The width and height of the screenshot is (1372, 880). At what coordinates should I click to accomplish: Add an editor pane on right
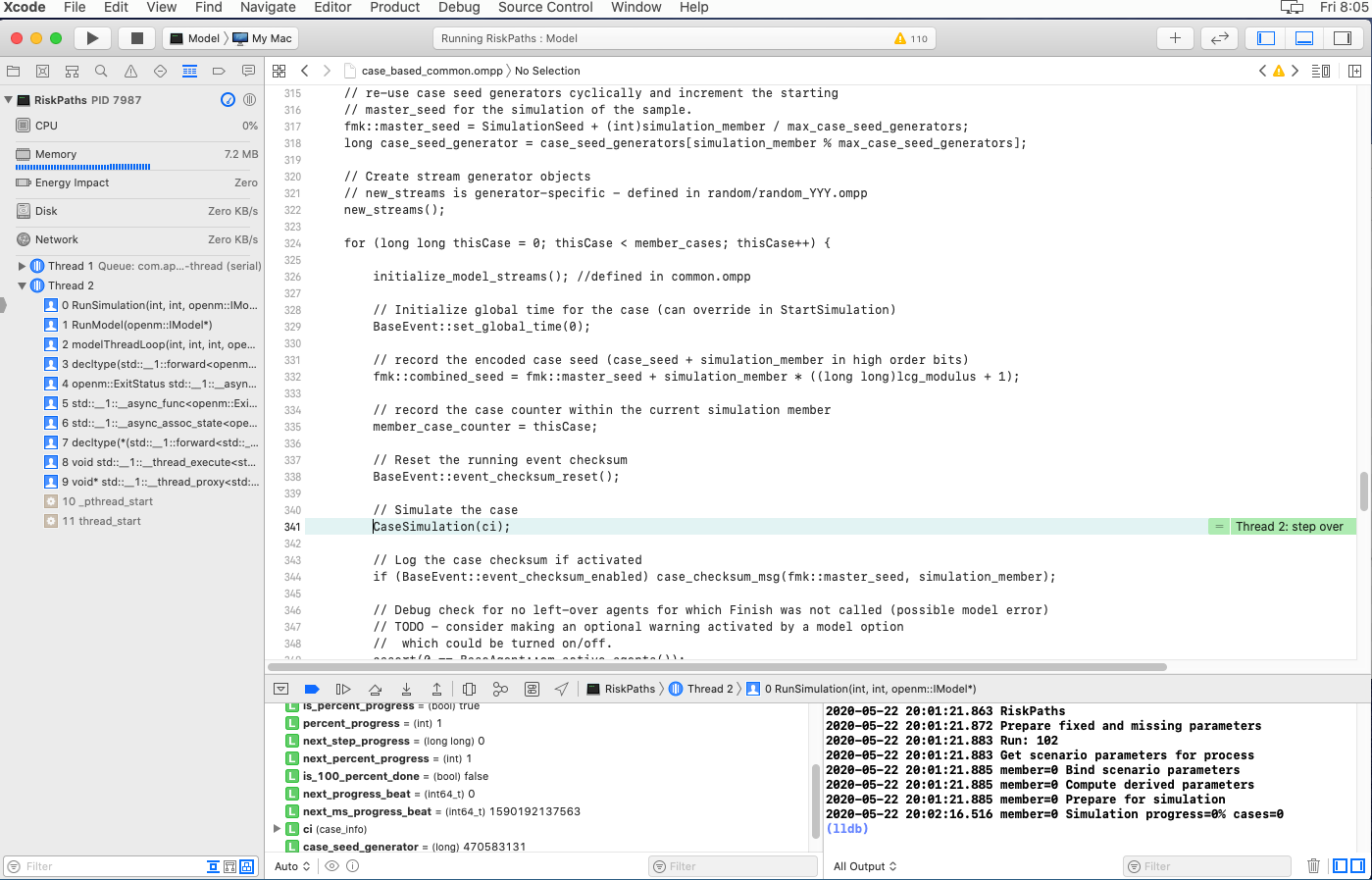click(1354, 71)
